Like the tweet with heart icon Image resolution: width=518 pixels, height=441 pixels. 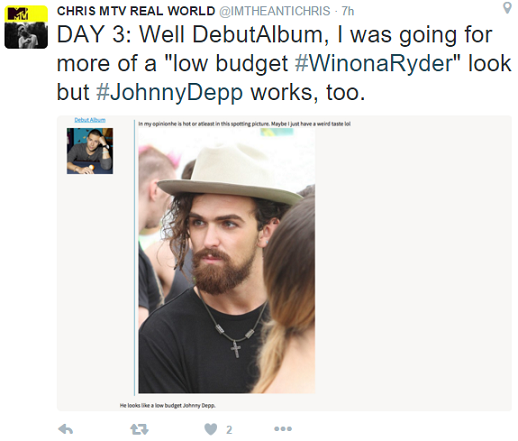pyautogui.click(x=211, y=429)
